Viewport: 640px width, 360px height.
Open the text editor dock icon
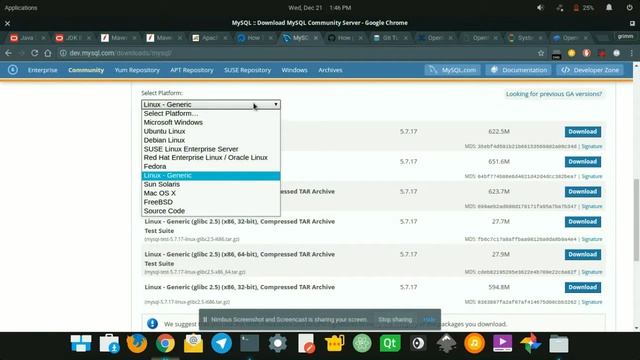tap(306, 343)
